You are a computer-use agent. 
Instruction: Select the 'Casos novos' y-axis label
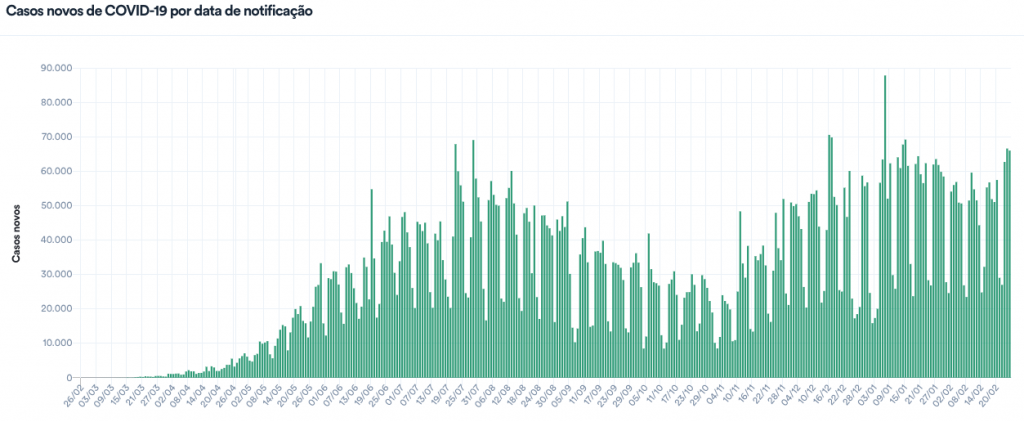pyautogui.click(x=17, y=232)
